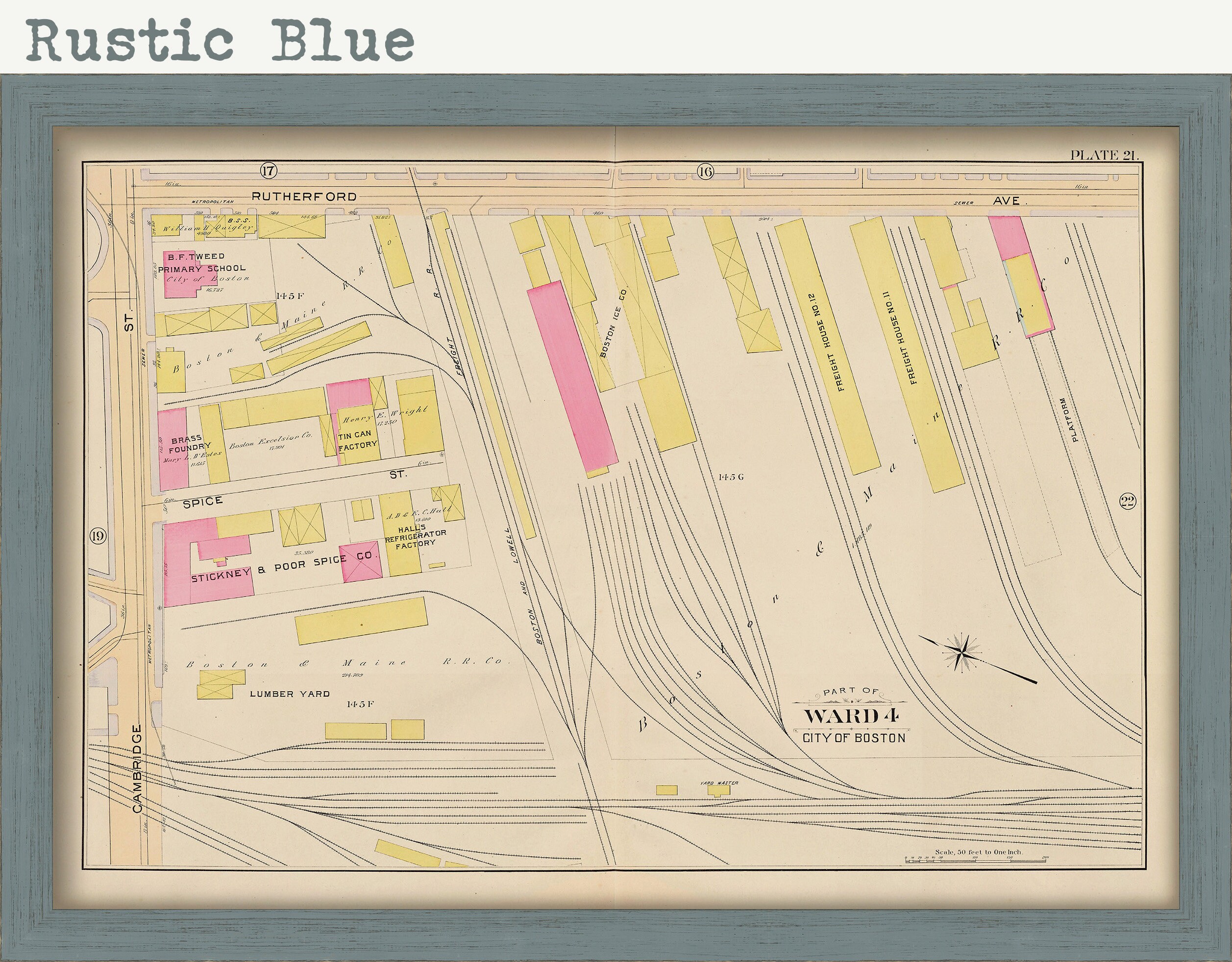Click the circled plate number 16

point(705,171)
